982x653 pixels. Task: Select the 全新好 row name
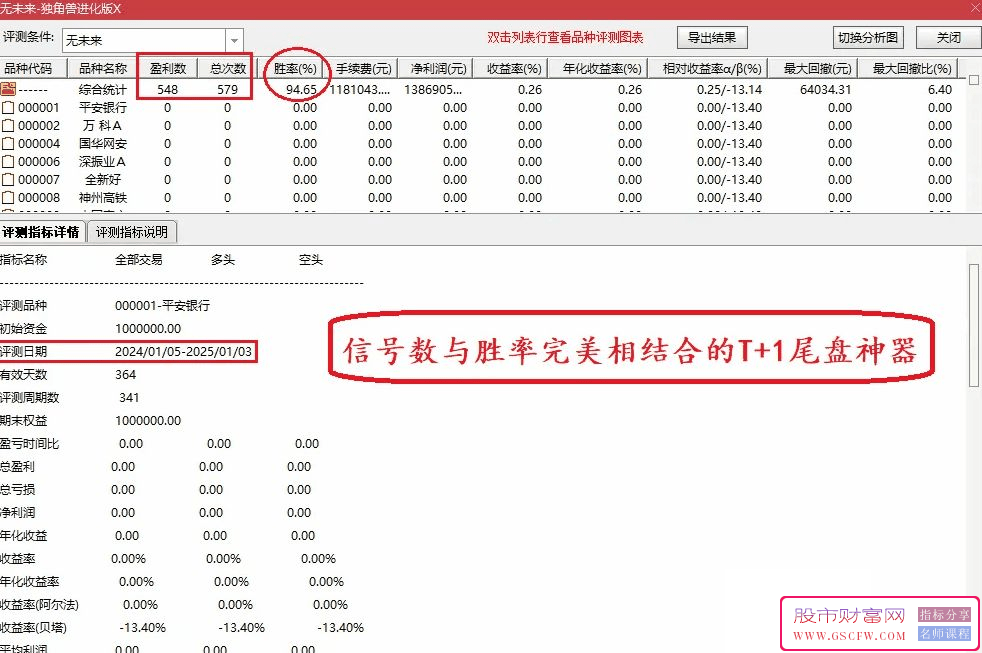click(x=103, y=180)
